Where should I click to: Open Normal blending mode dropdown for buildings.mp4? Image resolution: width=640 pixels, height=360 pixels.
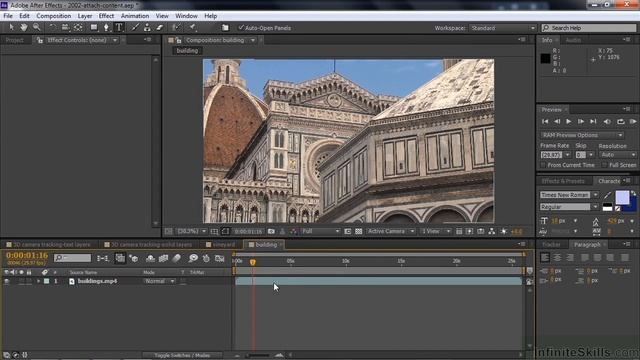159,281
